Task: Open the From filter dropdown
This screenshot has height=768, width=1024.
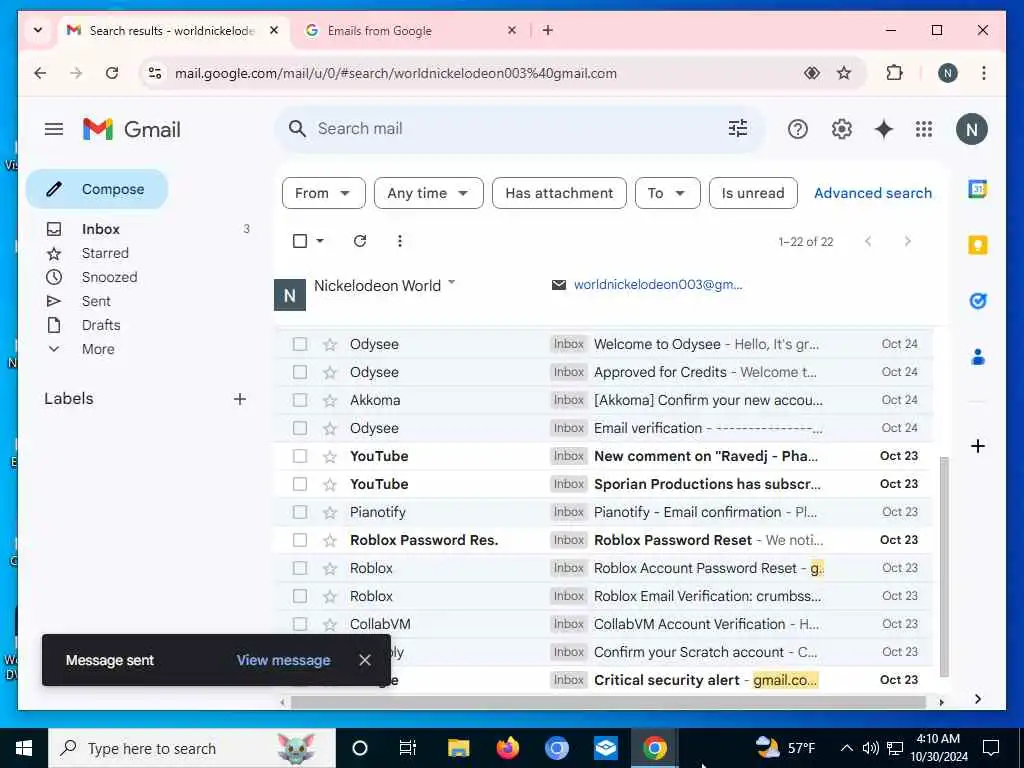Action: coord(323,193)
